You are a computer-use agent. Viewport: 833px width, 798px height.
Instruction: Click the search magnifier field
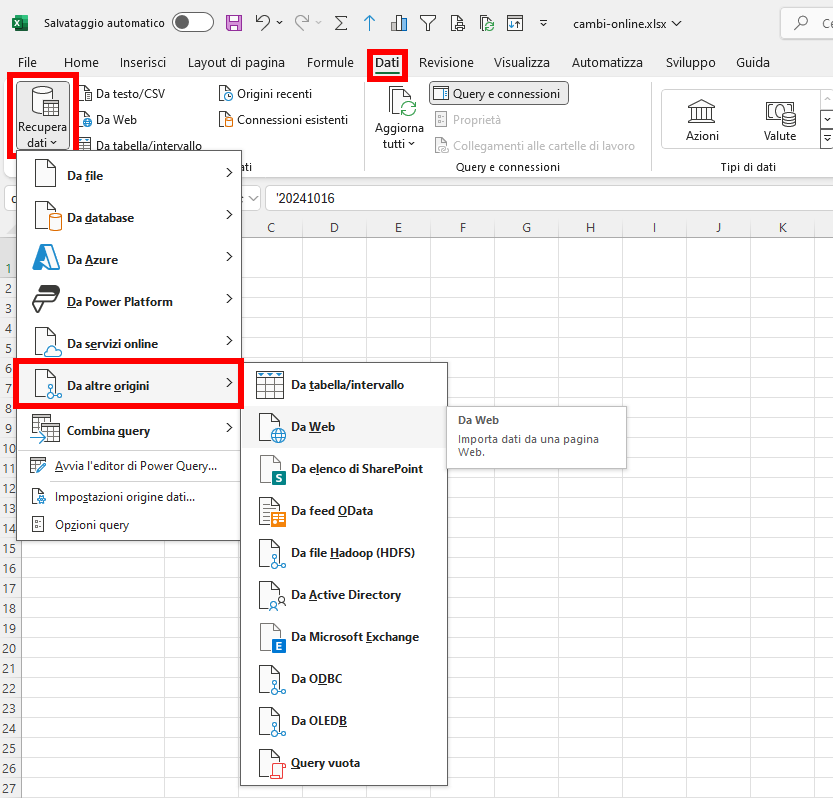pos(806,23)
